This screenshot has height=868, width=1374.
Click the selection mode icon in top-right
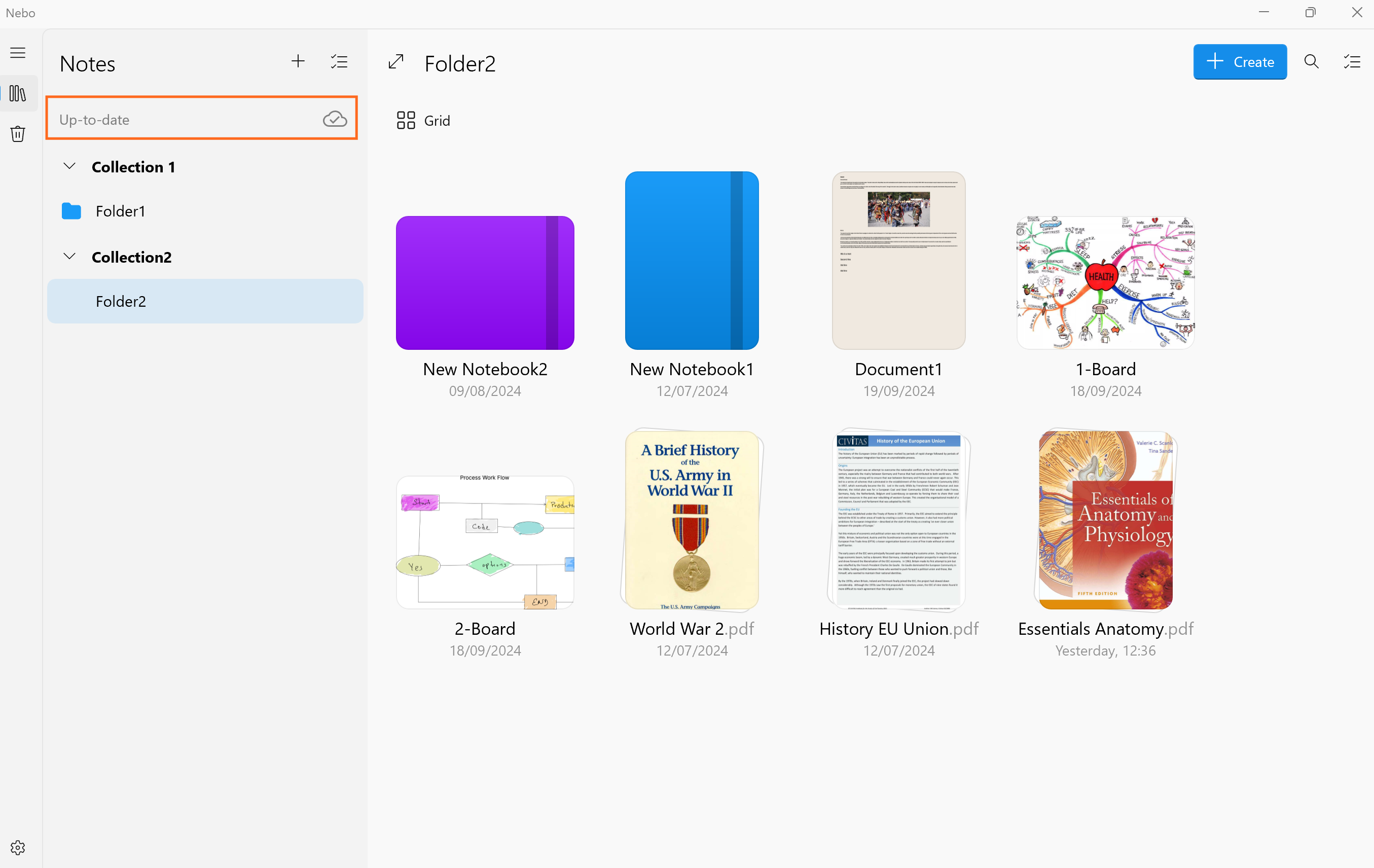click(x=1352, y=62)
